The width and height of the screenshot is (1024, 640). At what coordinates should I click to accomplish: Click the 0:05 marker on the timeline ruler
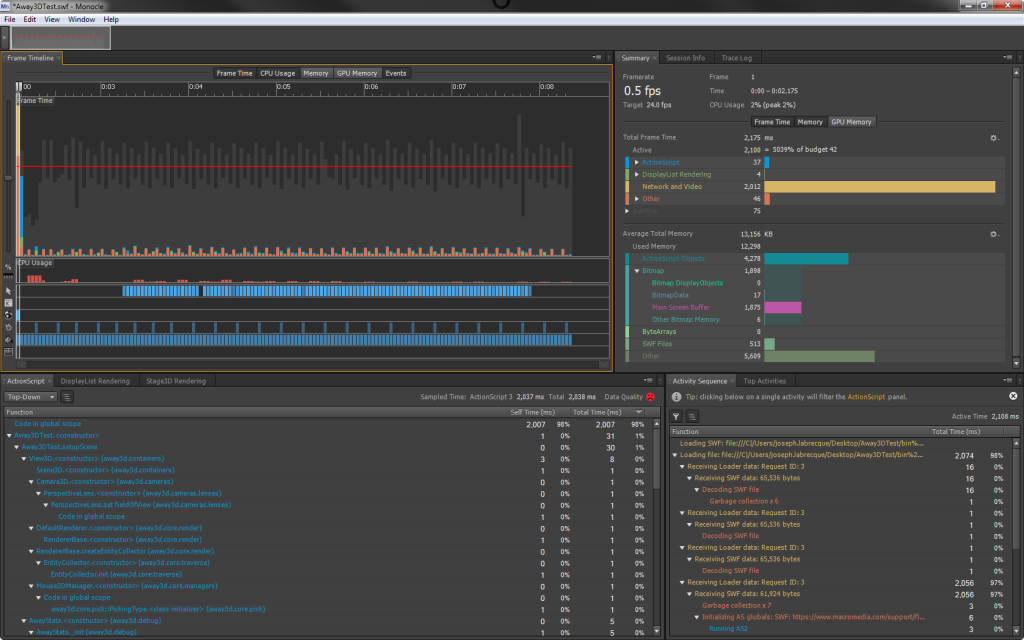point(283,86)
